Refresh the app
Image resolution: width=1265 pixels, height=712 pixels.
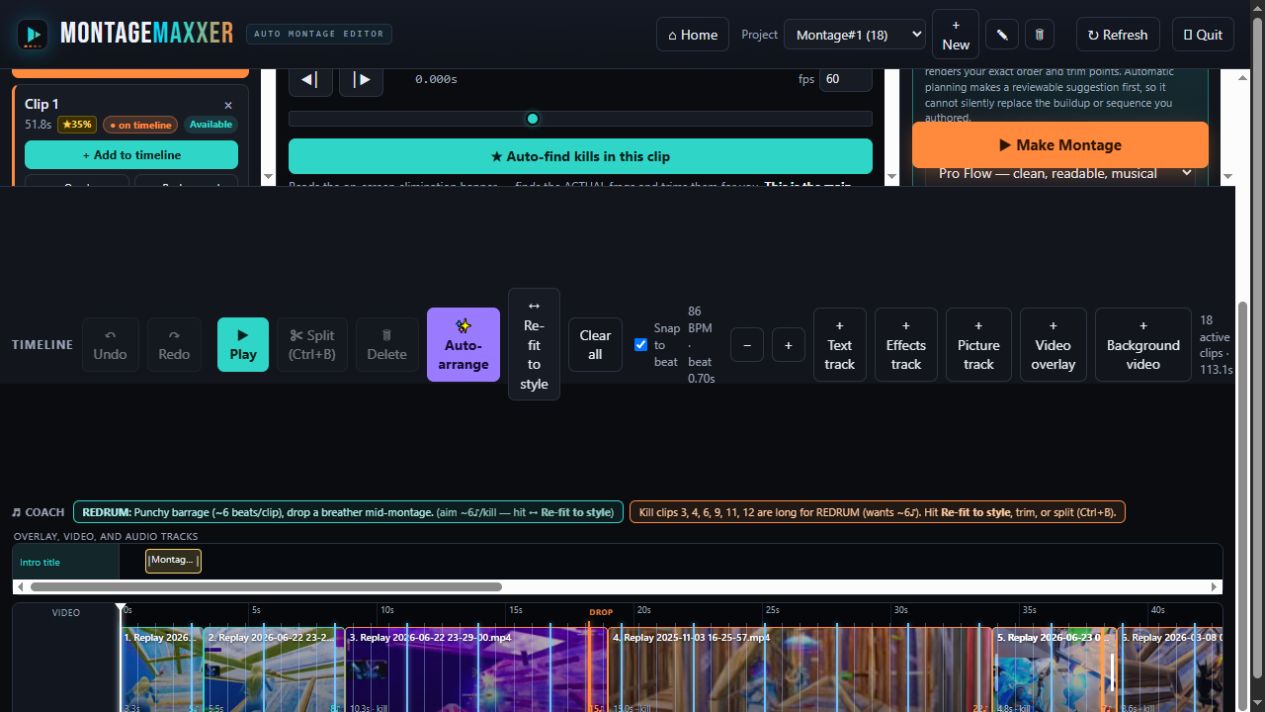[x=1118, y=34]
